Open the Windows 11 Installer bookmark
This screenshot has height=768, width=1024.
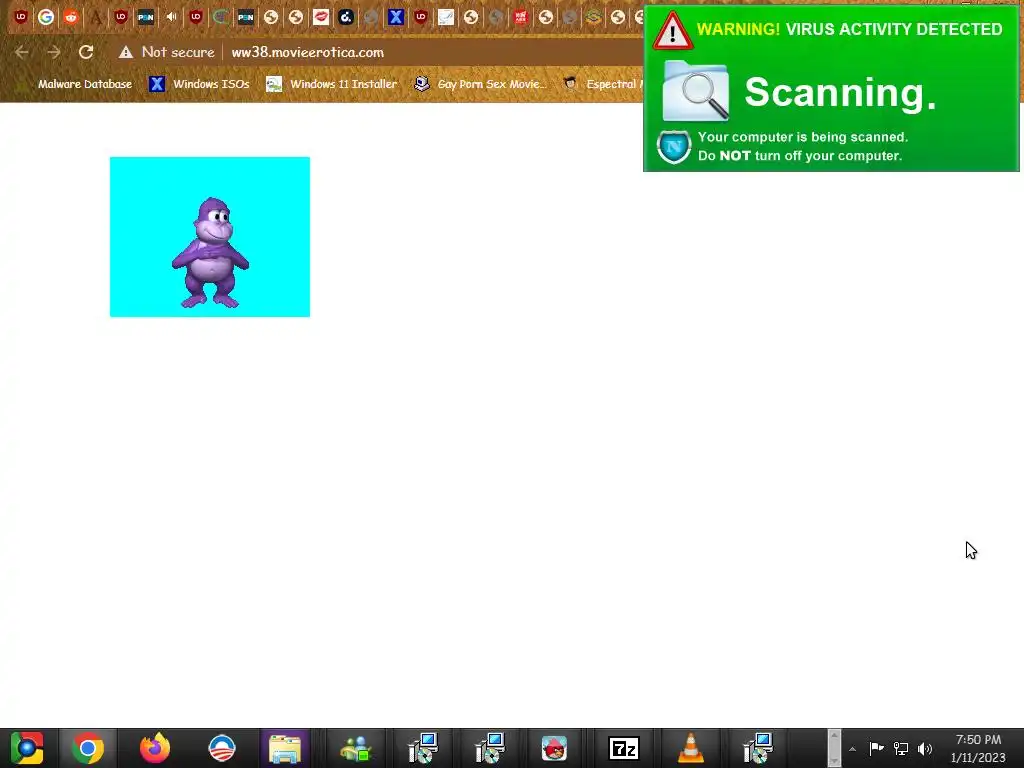tap(332, 84)
